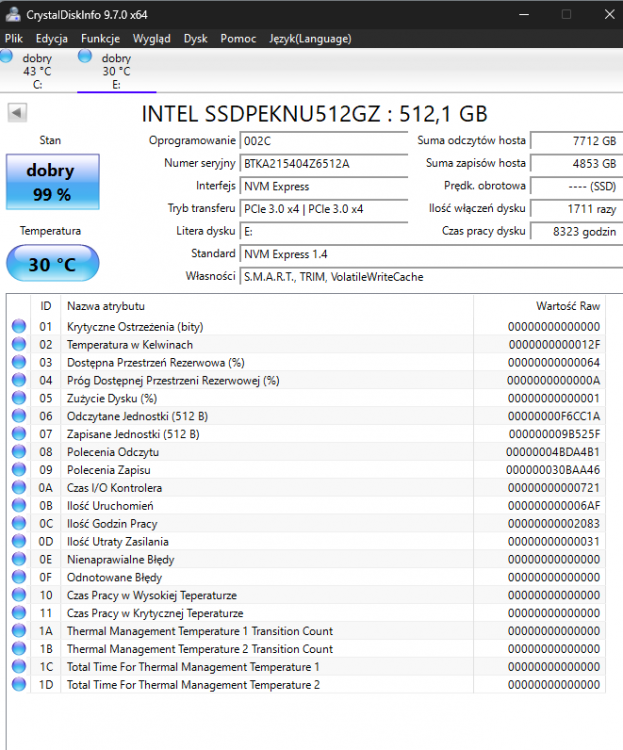This screenshot has width=623, height=750.
Task: Click the serial number field
Action: (323, 163)
